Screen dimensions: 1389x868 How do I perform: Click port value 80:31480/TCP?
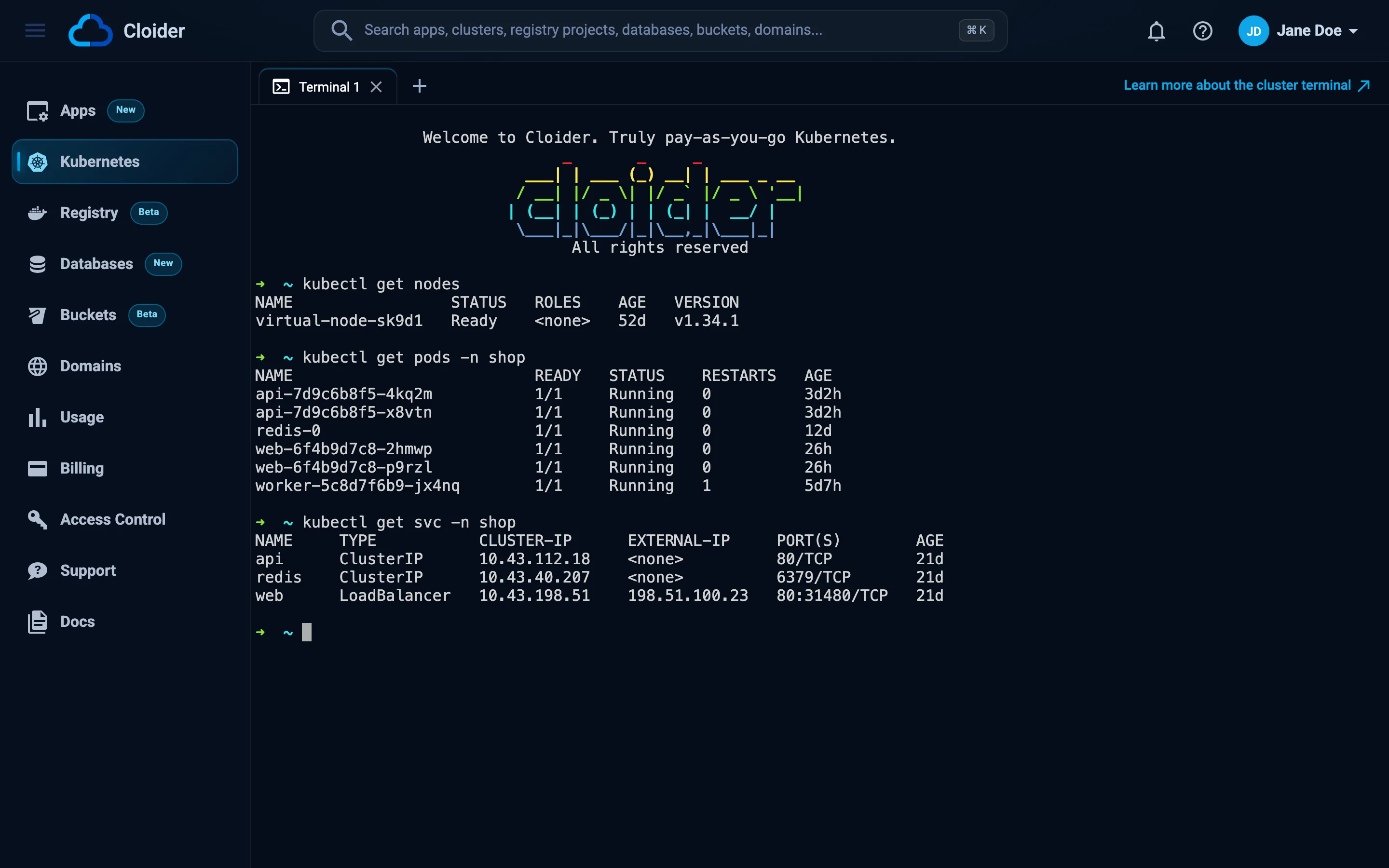pos(832,596)
